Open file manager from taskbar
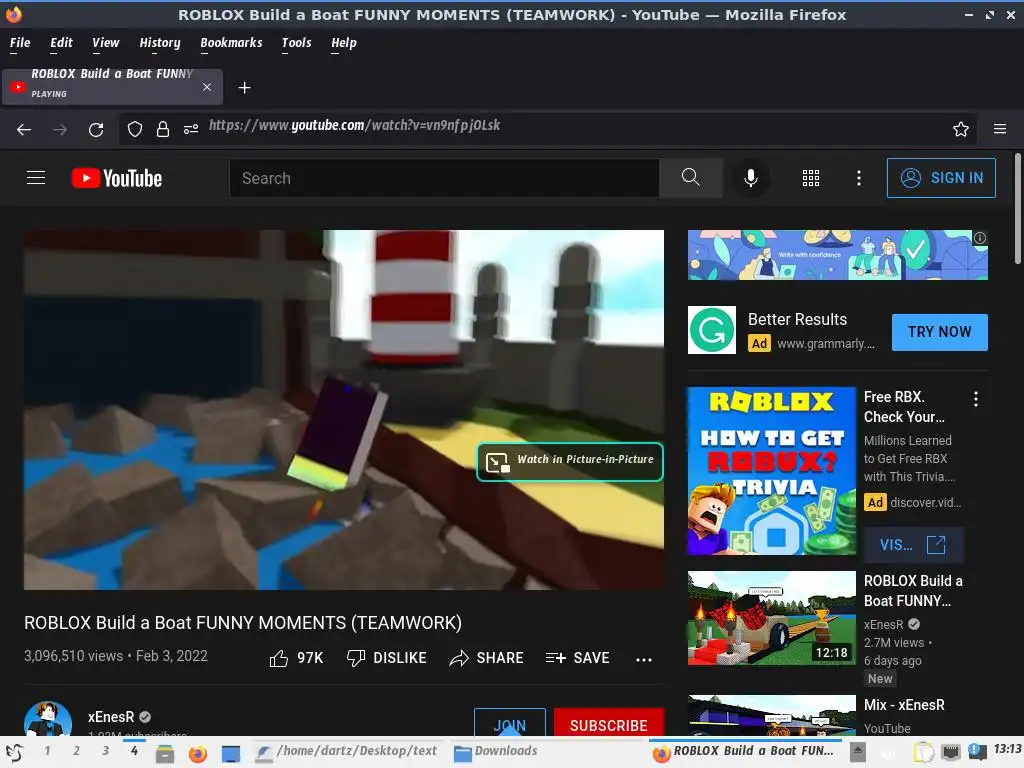1024x768 pixels. point(165,753)
